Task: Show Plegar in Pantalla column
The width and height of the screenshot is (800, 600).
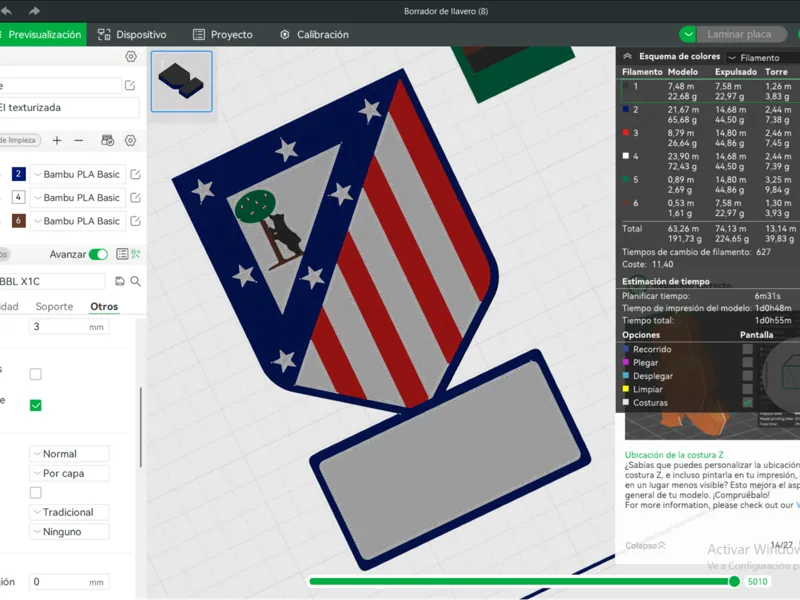Action: [747, 362]
